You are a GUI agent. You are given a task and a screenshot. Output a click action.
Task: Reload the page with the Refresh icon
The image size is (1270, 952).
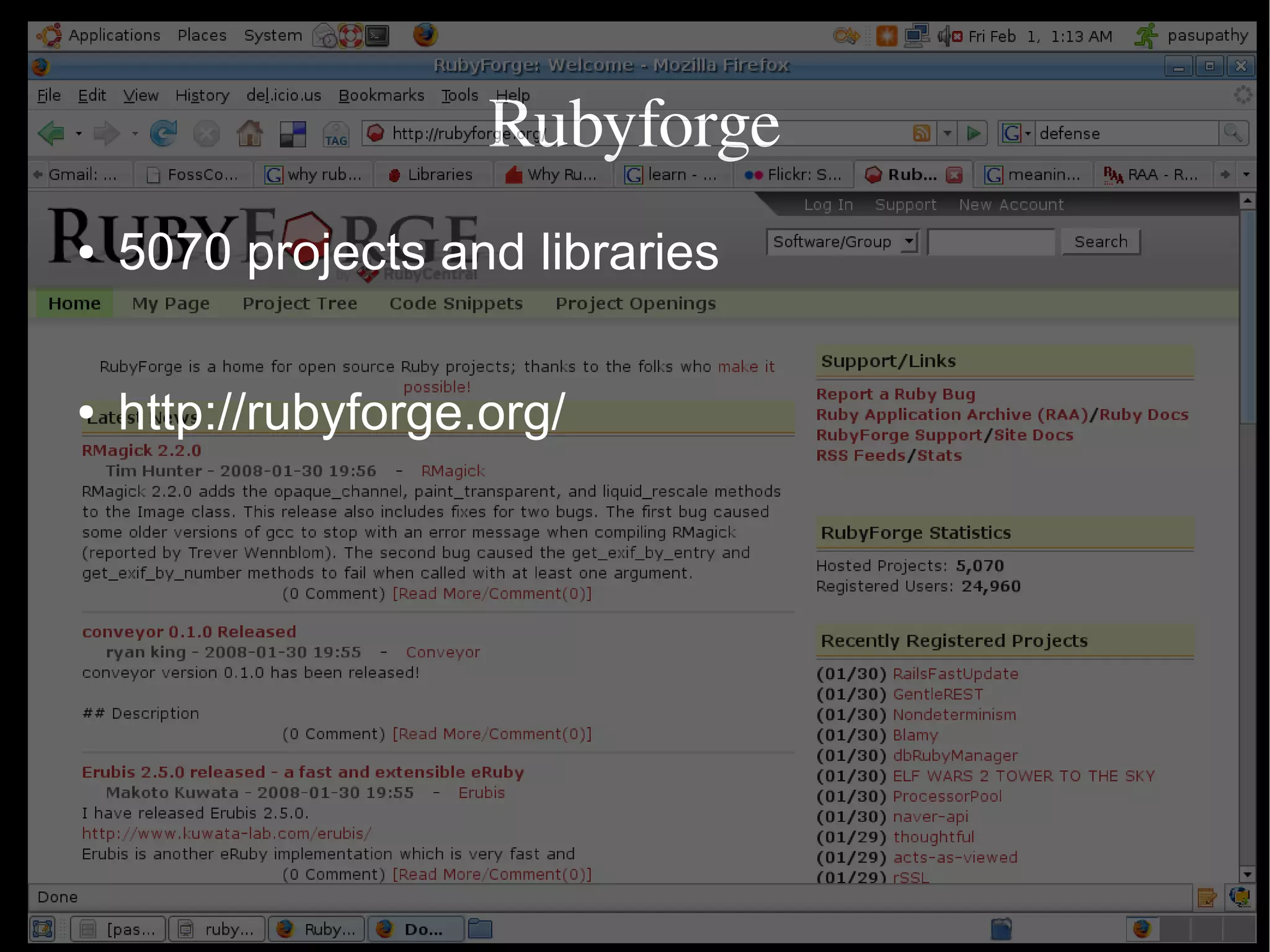coord(164,133)
